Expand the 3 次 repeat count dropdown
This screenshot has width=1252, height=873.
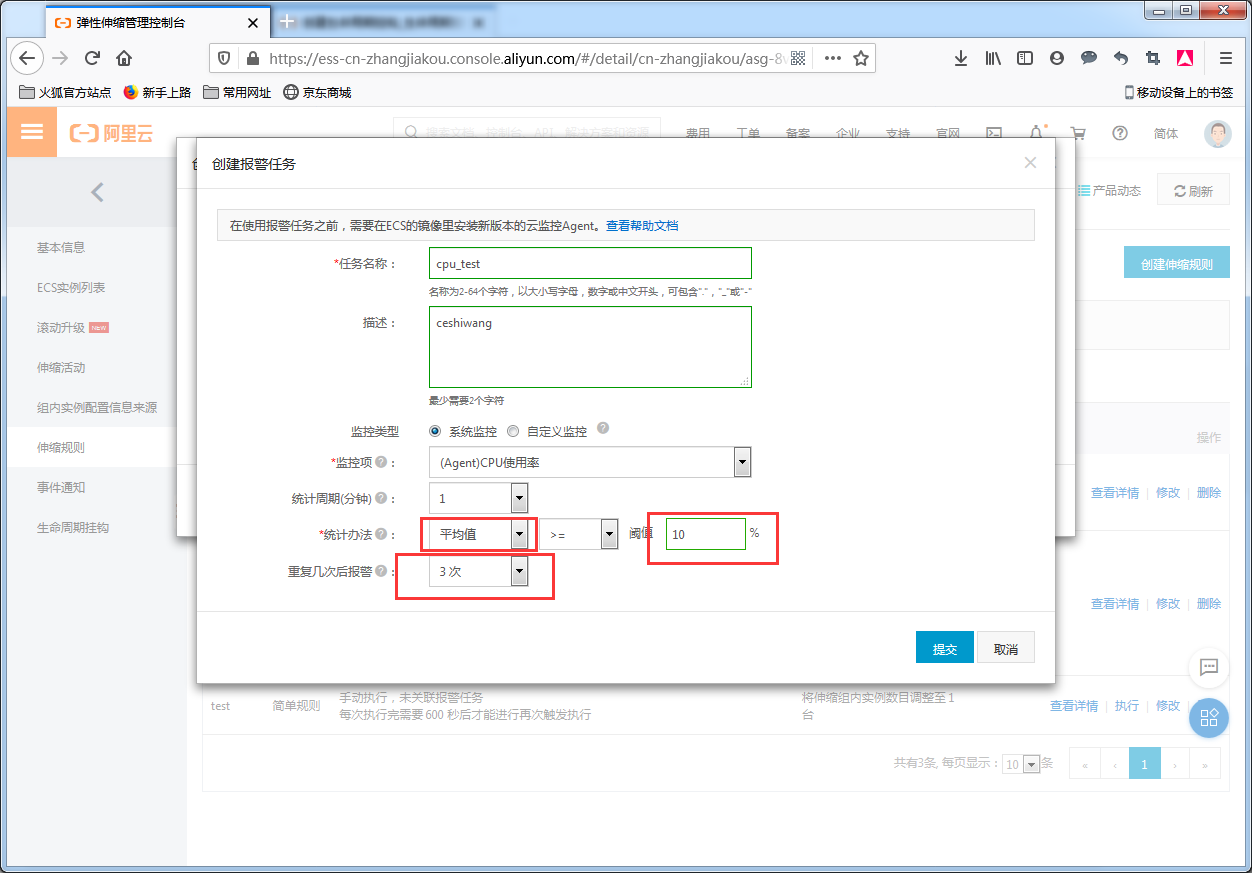pos(518,572)
